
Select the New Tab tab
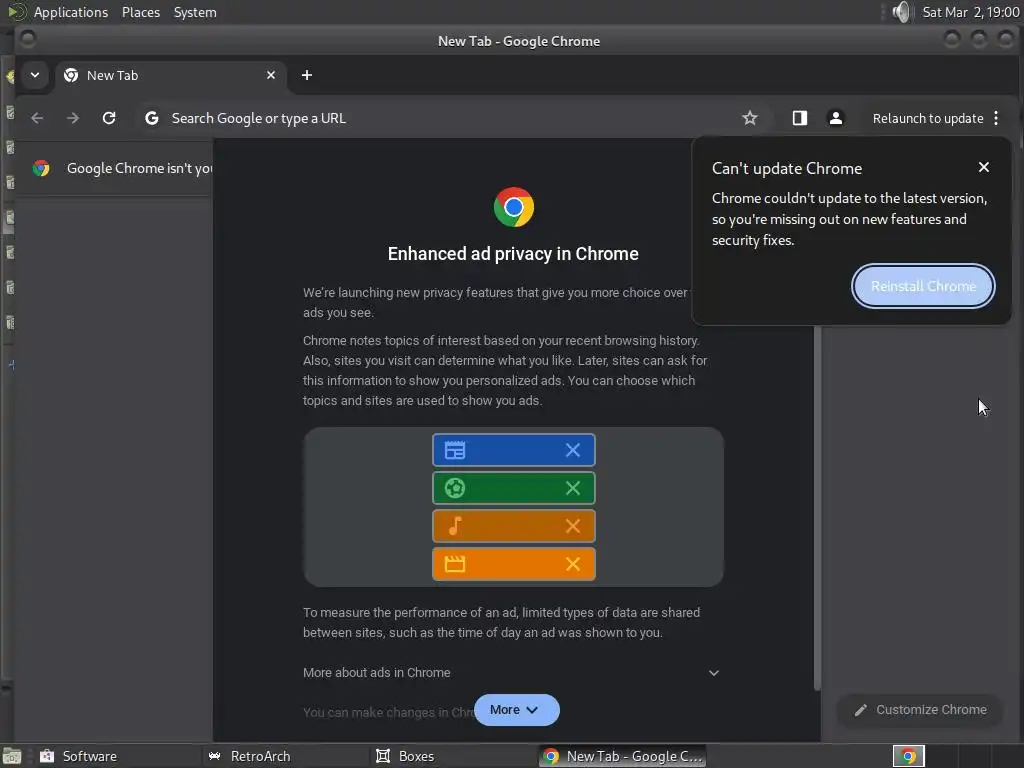pos(170,75)
